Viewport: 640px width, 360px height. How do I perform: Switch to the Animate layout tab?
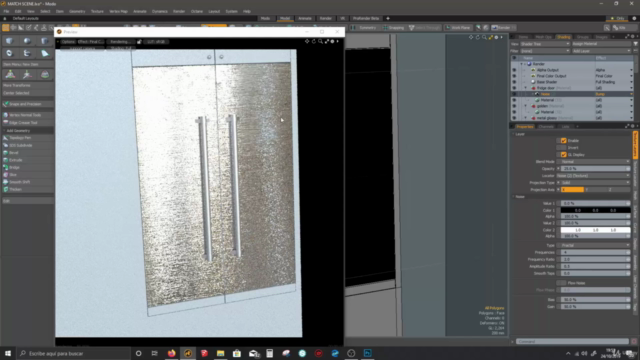304,18
